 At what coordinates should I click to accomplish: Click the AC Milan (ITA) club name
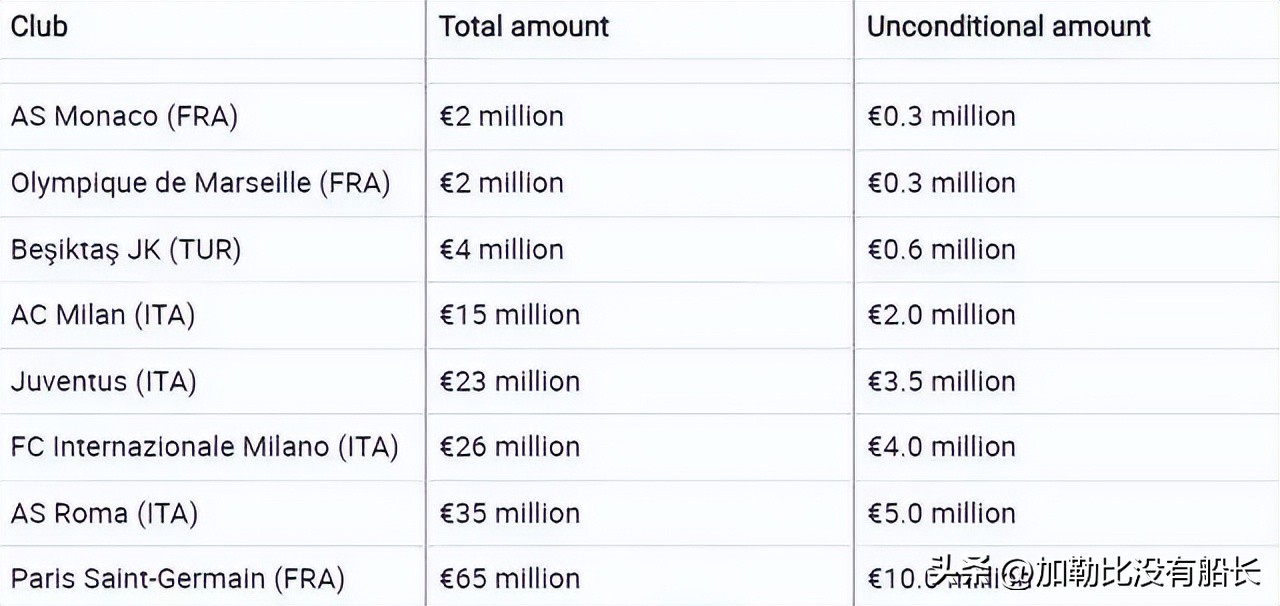pyautogui.click(x=103, y=315)
